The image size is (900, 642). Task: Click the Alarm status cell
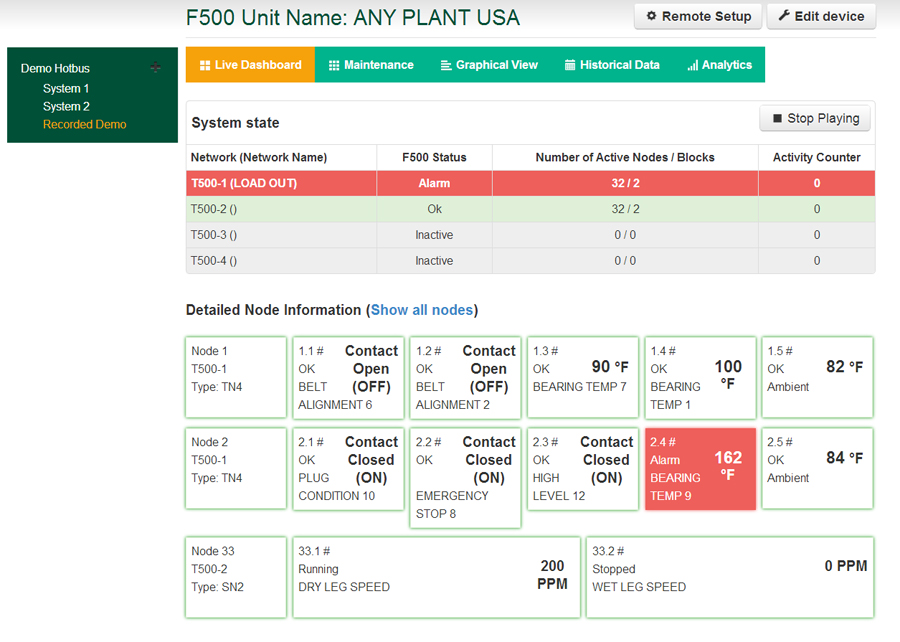point(435,184)
